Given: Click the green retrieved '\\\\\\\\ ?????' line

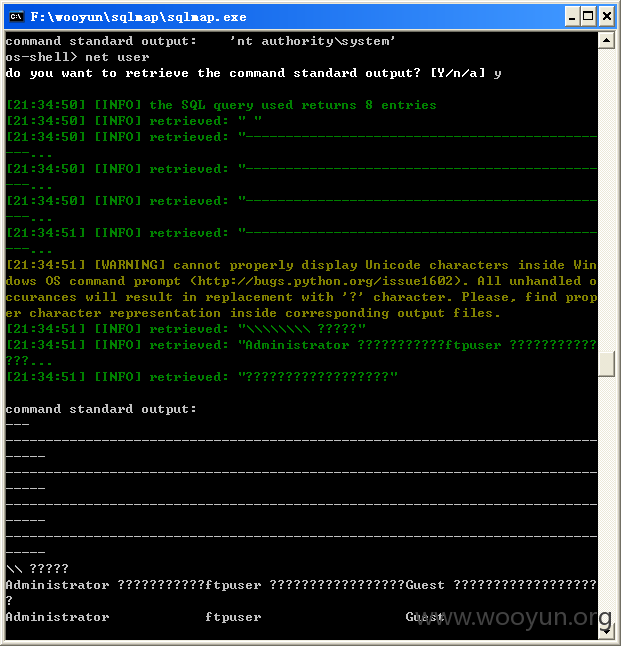Looking at the screenshot, I should (x=186, y=329).
